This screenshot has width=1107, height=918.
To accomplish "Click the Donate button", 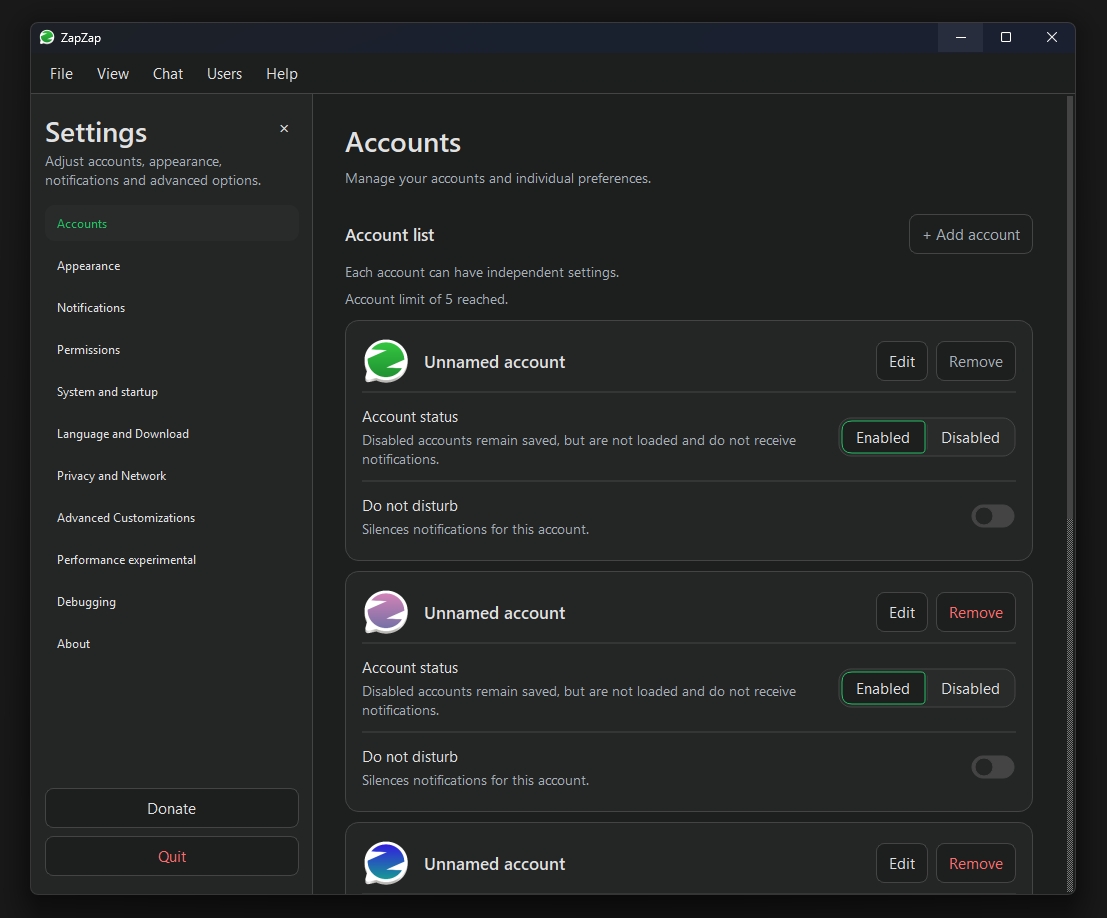I will (172, 809).
